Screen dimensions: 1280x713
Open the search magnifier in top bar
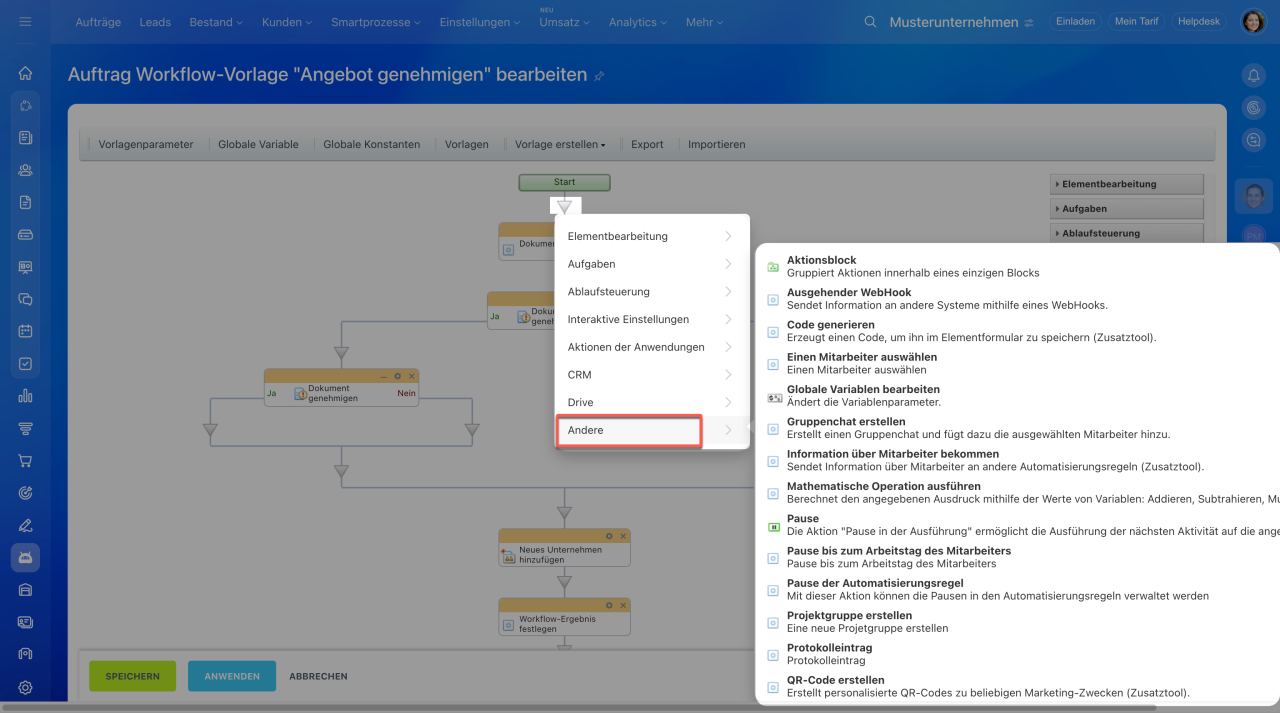pyautogui.click(x=871, y=22)
